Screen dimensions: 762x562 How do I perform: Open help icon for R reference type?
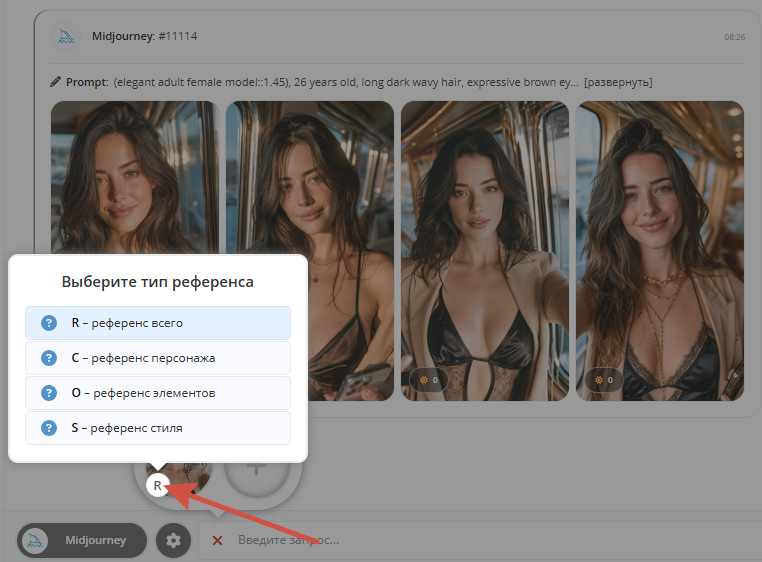pos(49,323)
